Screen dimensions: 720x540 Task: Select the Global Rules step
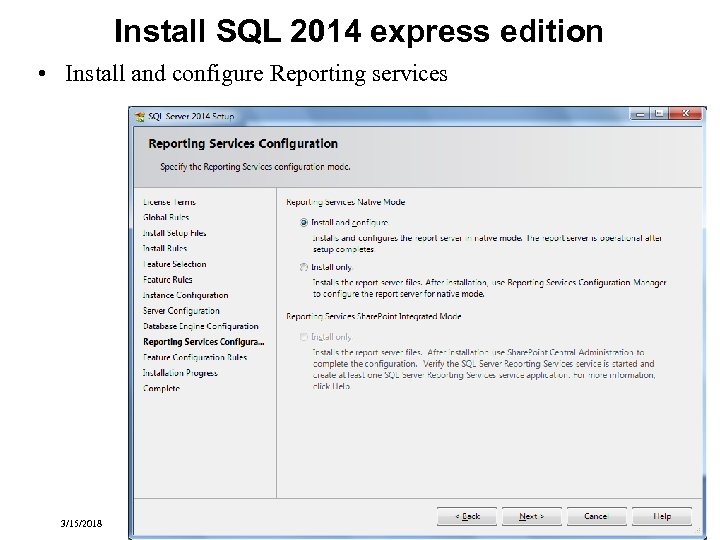point(166,217)
